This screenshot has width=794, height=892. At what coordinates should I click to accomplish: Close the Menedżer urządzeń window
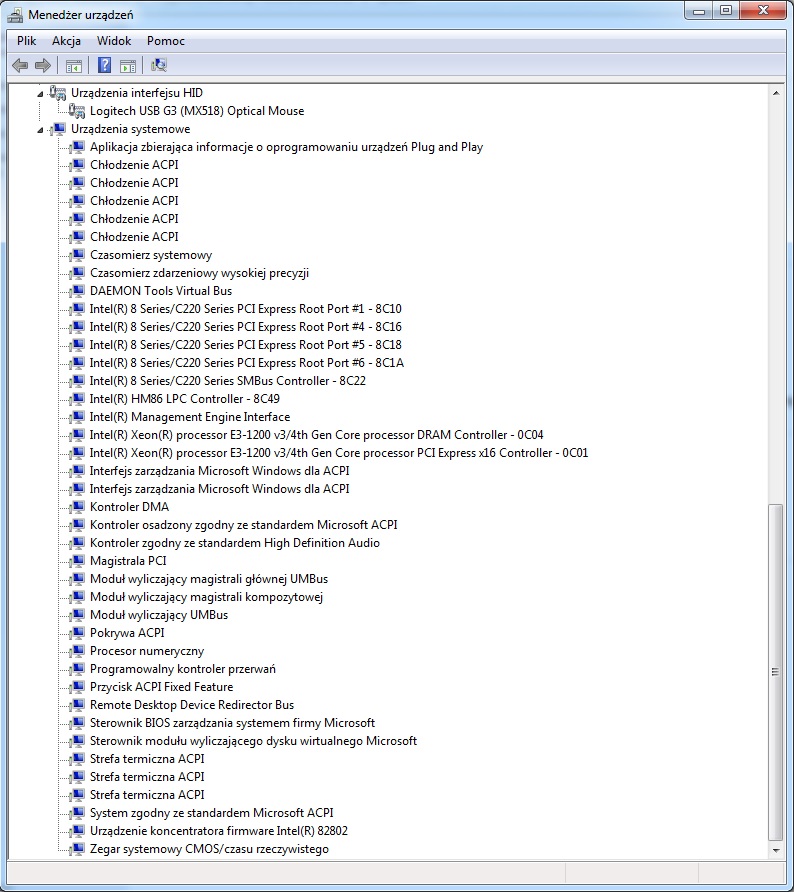[x=764, y=11]
